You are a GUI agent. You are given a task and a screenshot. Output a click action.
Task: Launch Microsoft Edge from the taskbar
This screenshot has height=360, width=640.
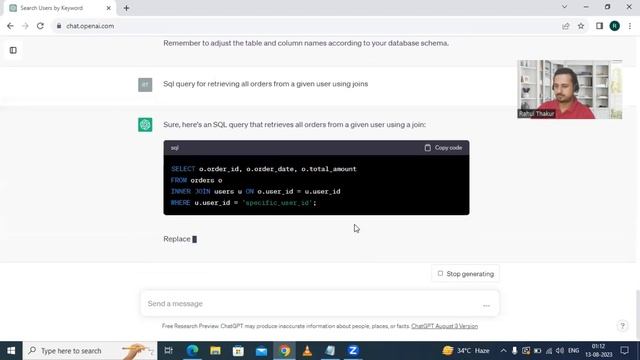coord(192,351)
